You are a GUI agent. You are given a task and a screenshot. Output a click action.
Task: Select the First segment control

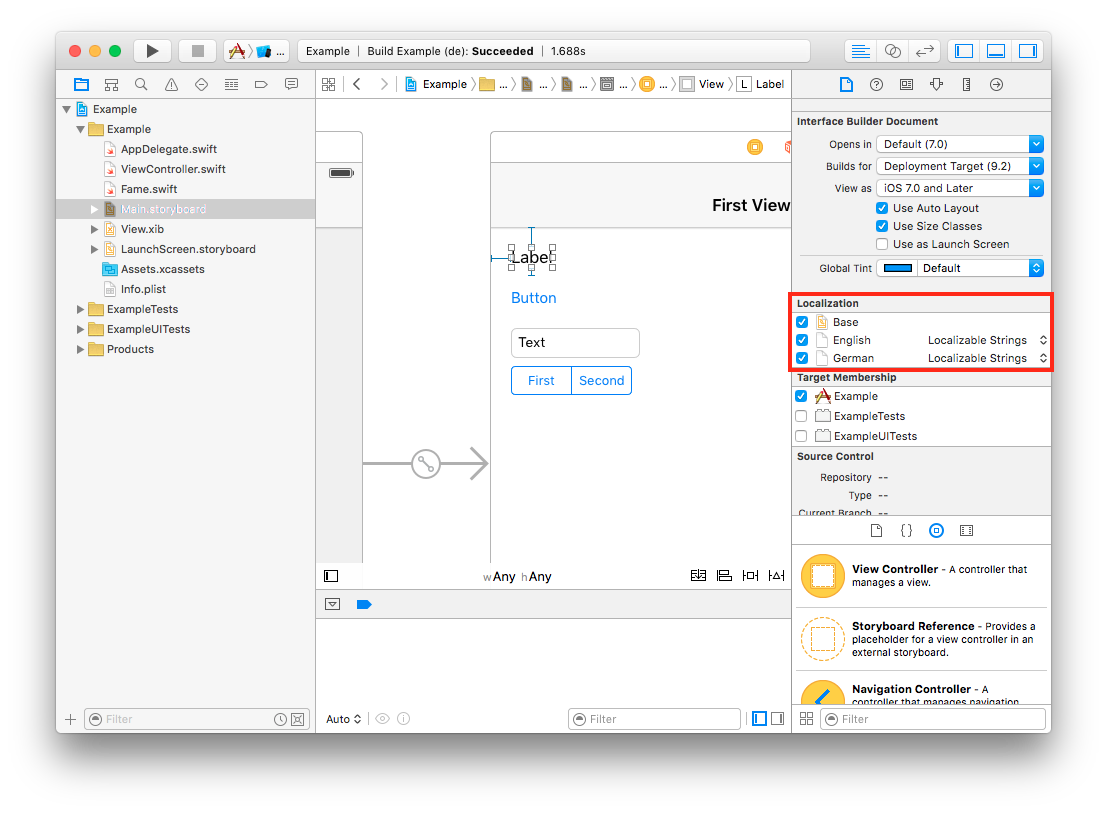541,380
